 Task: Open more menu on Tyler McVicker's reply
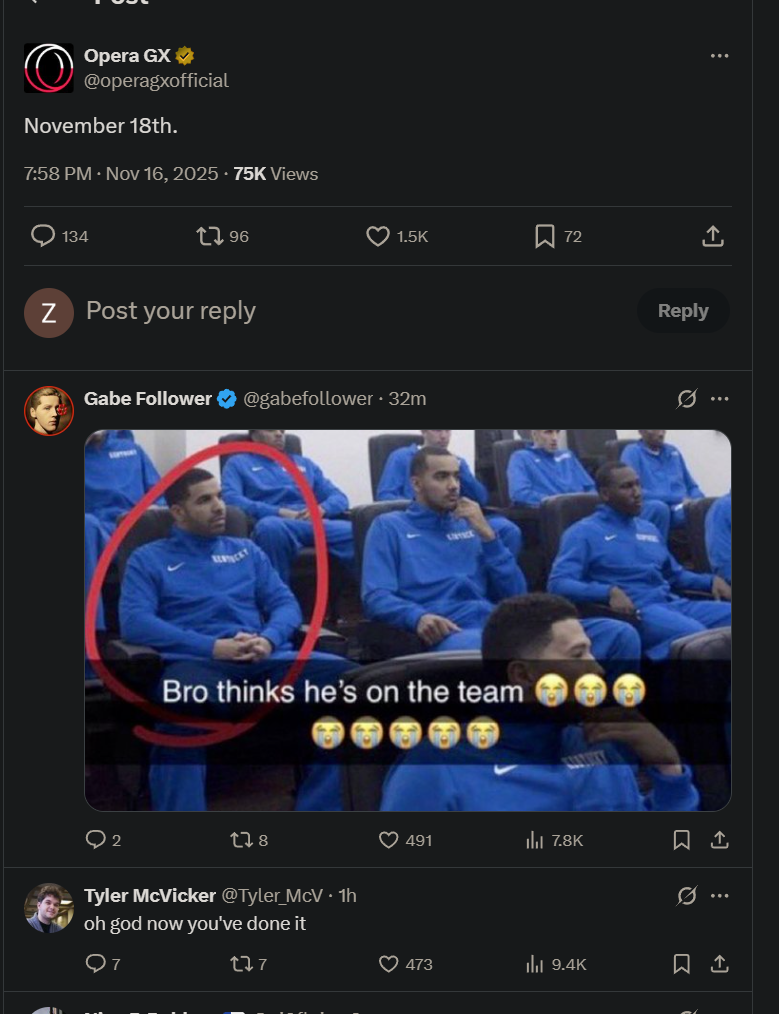[x=719, y=896]
